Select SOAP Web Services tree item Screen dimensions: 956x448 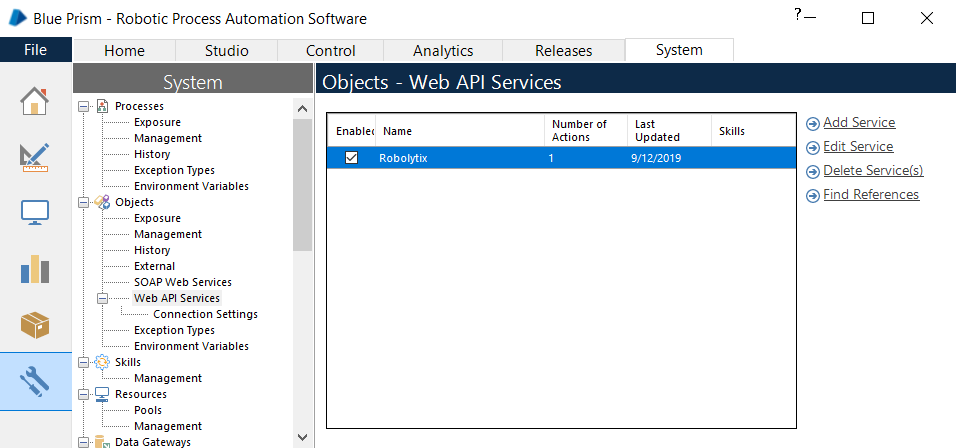183,282
